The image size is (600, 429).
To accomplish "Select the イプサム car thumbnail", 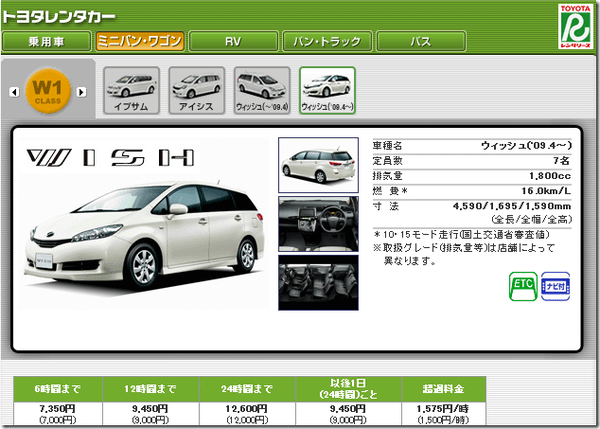I will pos(131,91).
